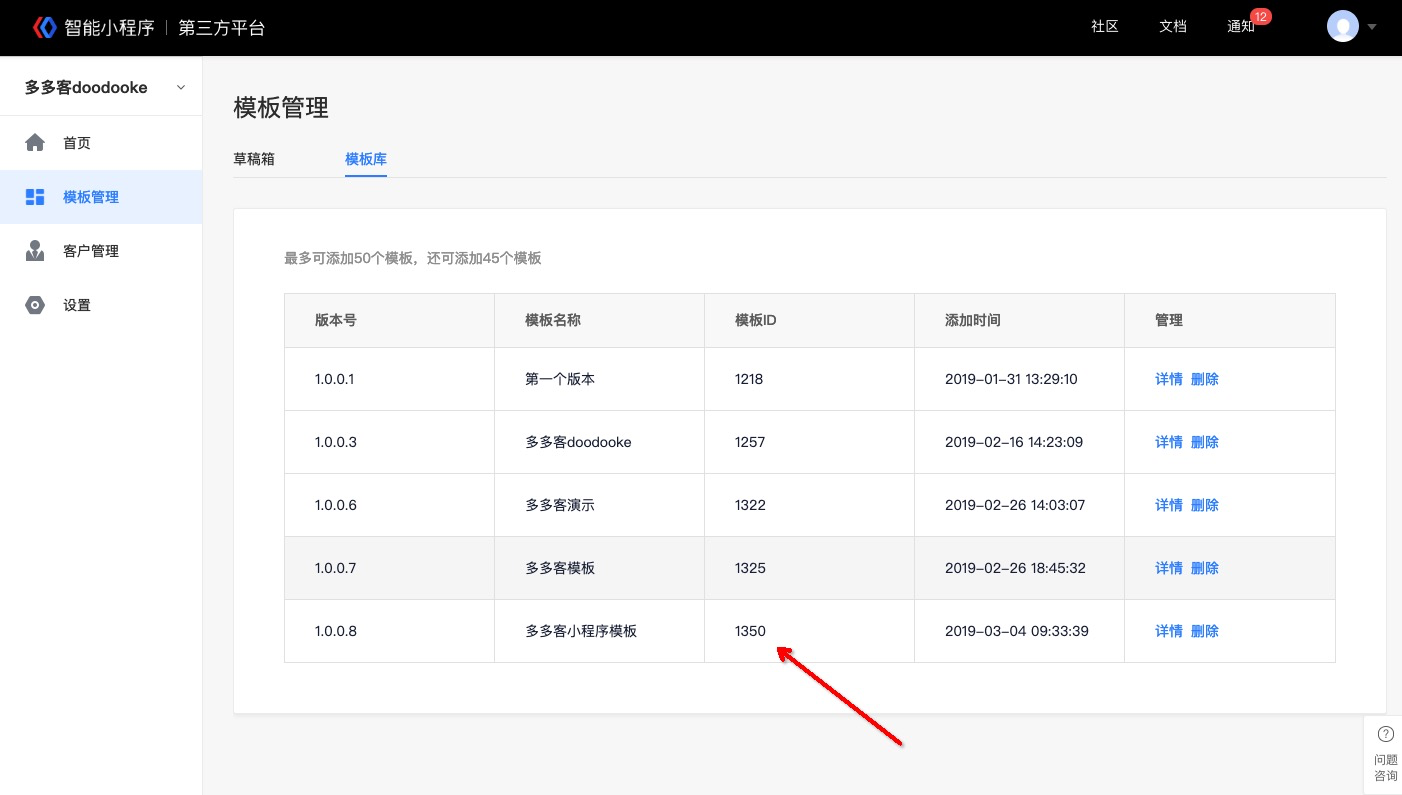
Task: Delete template 1218 via 删除
Action: 1205,379
